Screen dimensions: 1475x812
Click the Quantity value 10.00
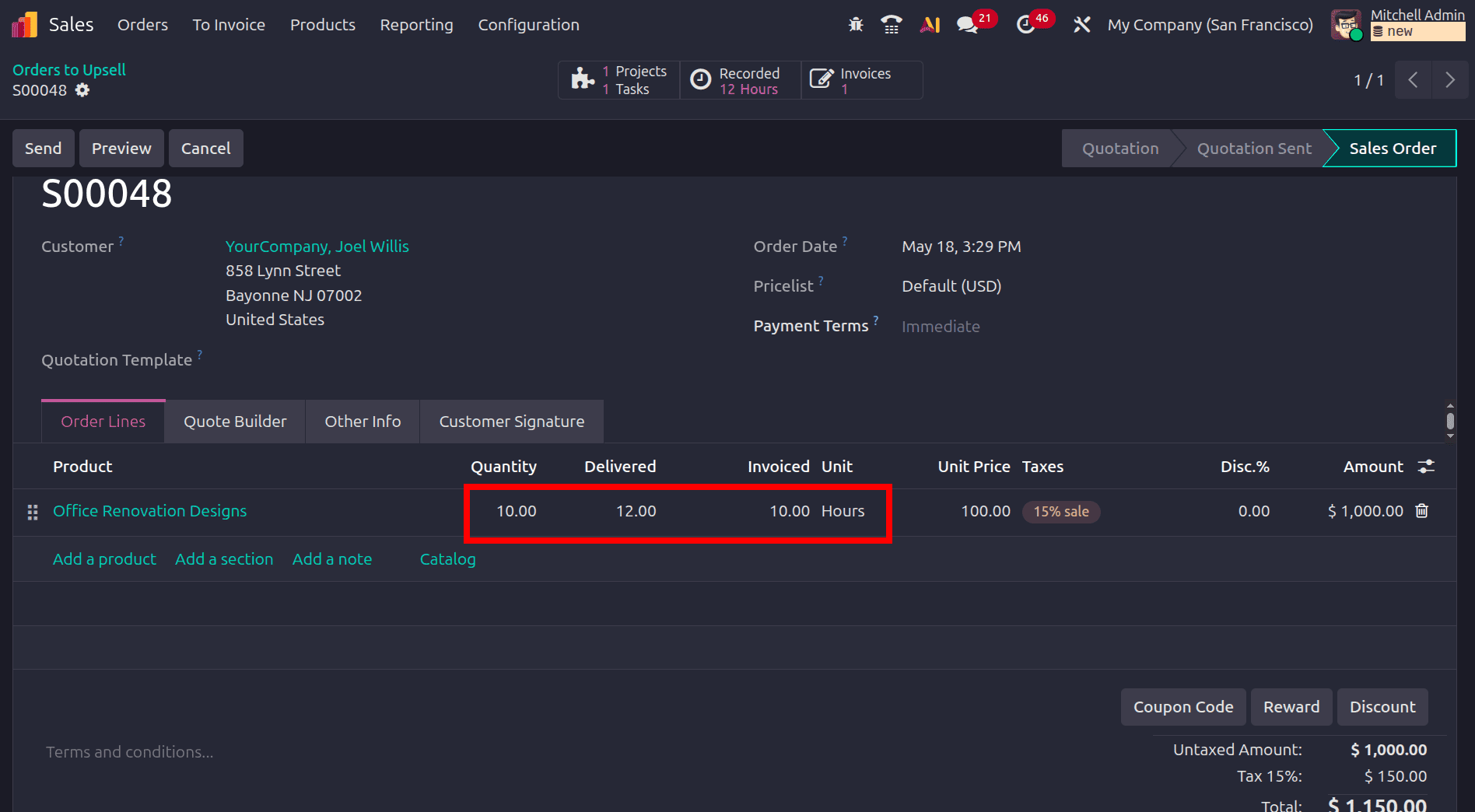coord(517,511)
